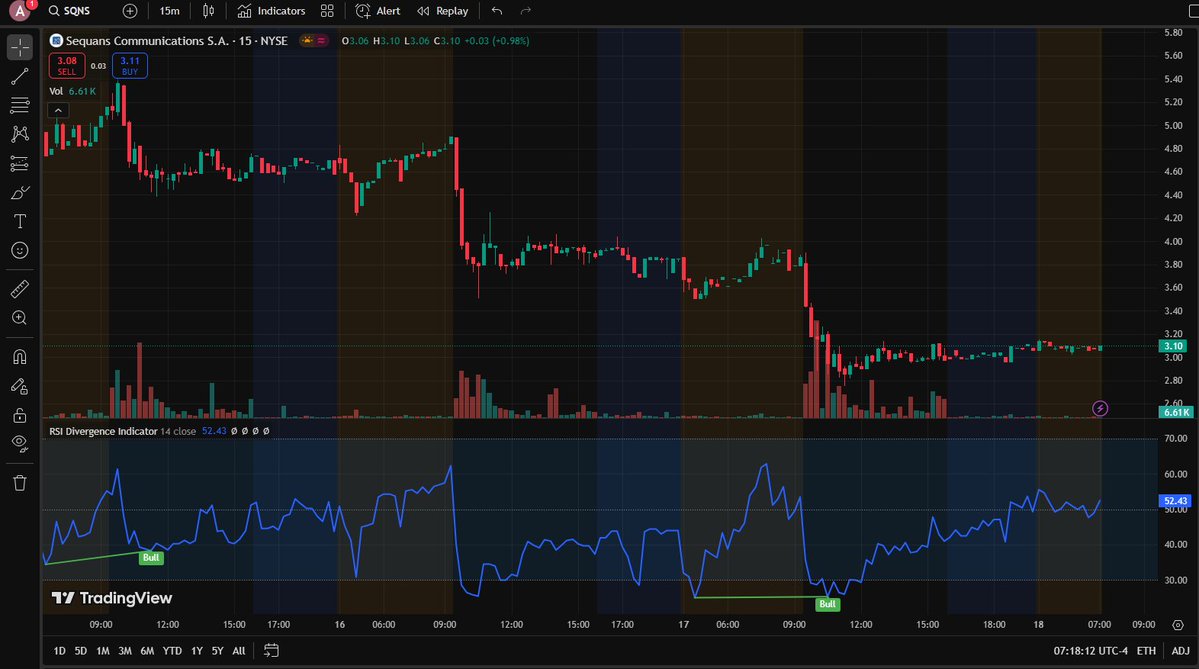Open the indicator templates grid
Screen dimensions: 1199x669
327,11
